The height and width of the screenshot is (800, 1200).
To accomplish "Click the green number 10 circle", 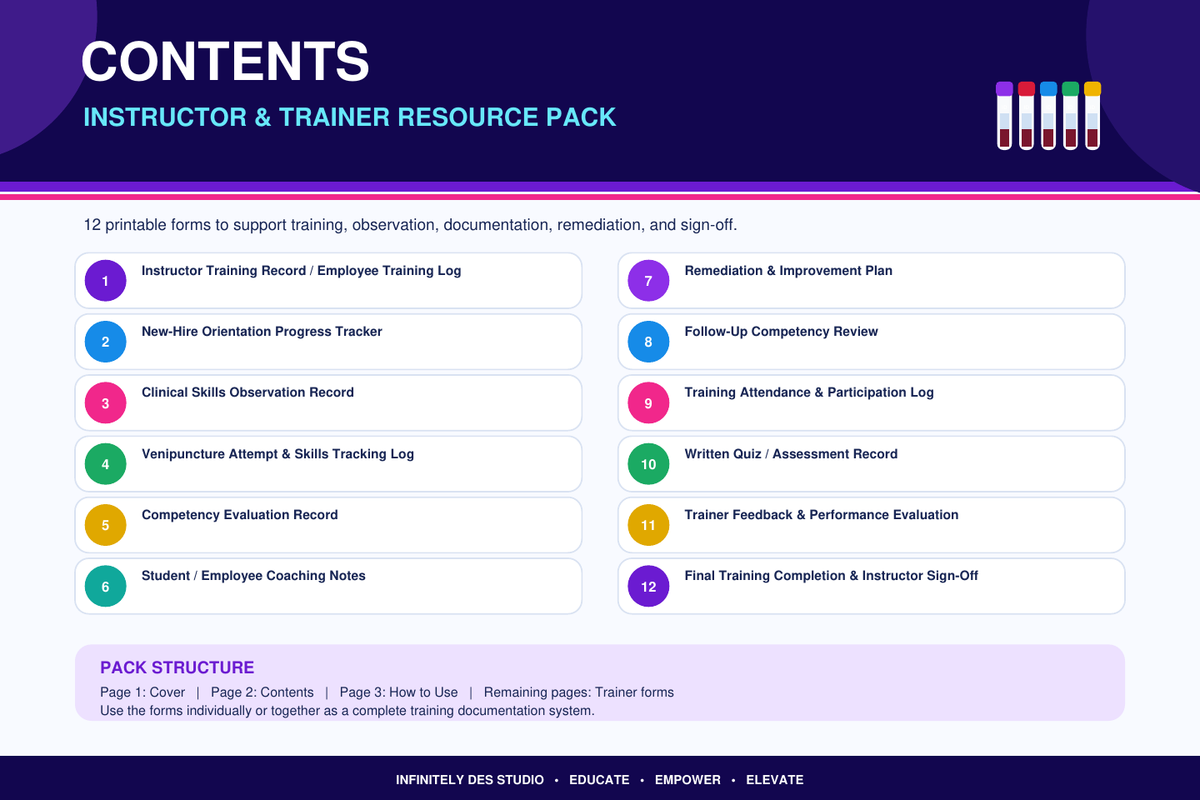I will [x=648, y=464].
